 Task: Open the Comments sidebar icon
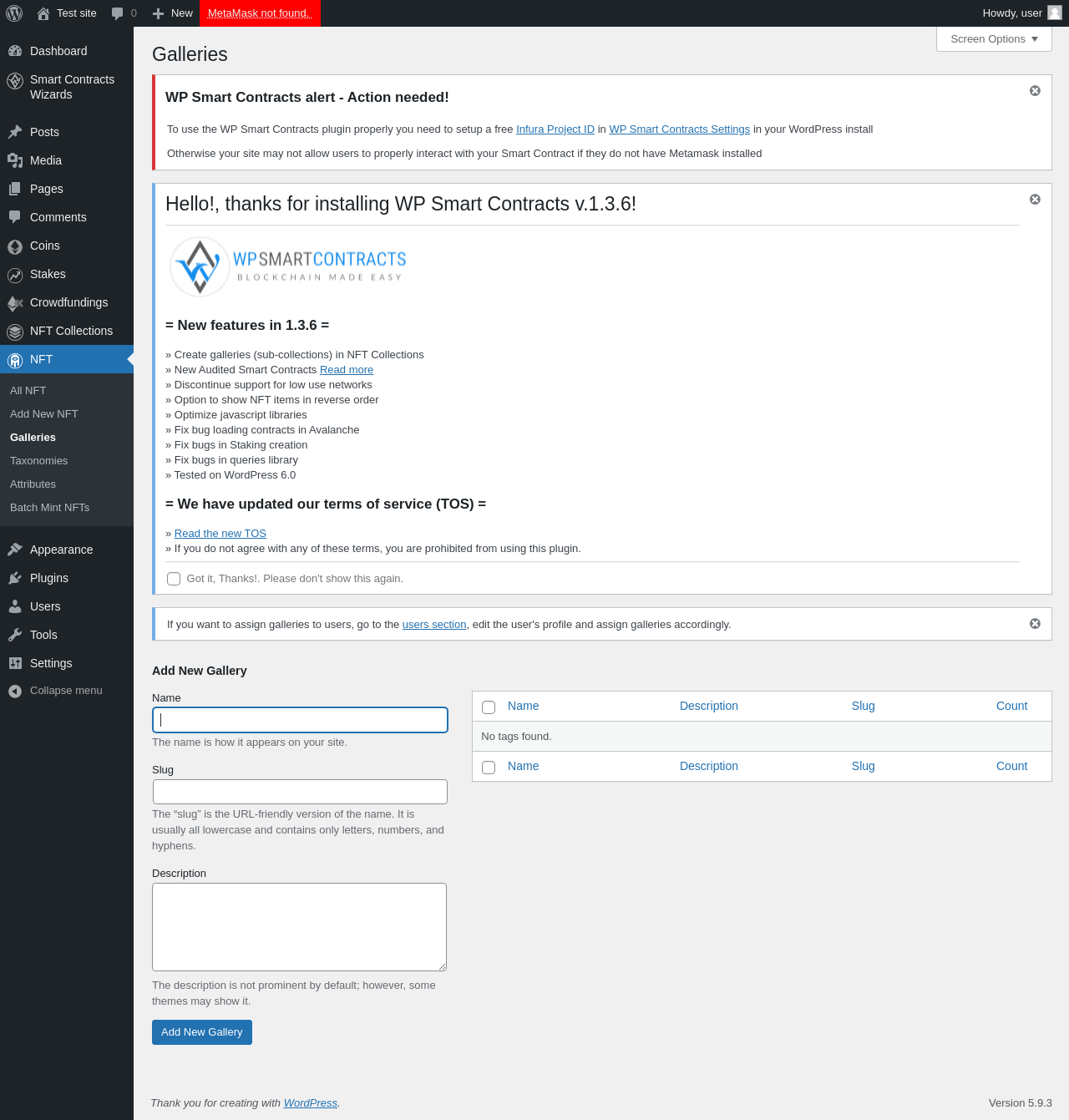click(x=15, y=217)
